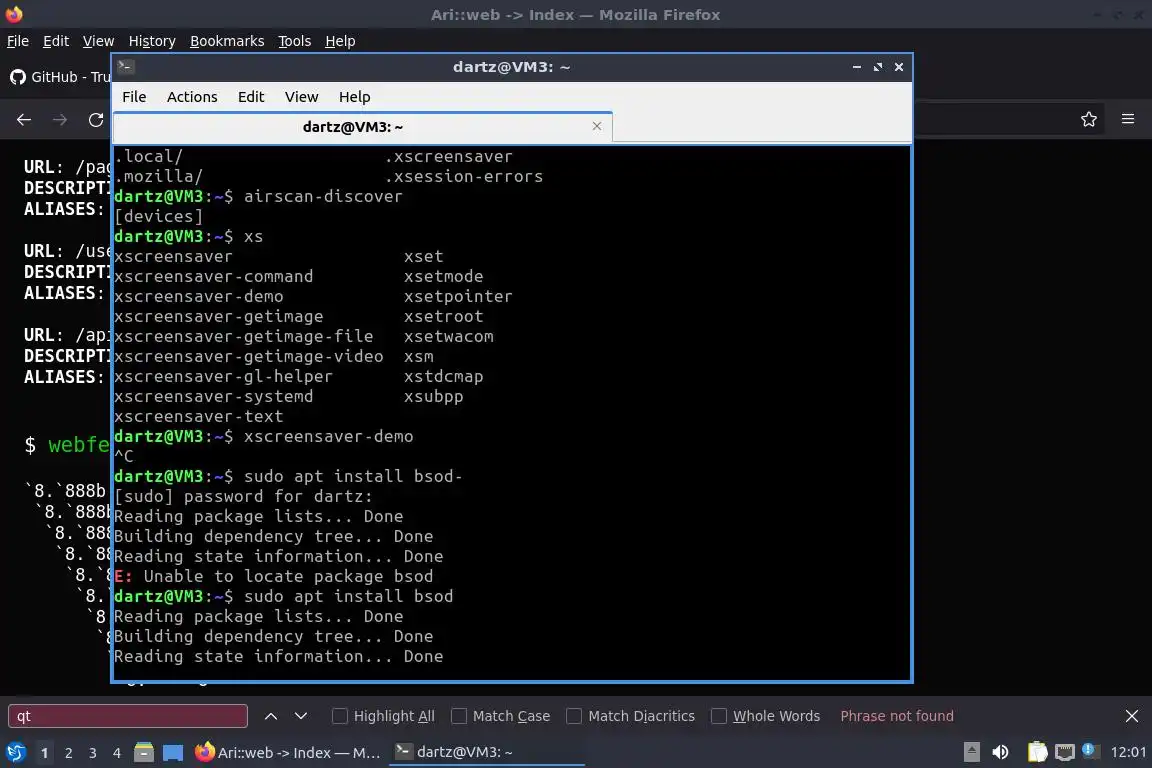Viewport: 1152px width, 768px height.
Task: Click 'Phrase not found' status text
Action: [896, 716]
